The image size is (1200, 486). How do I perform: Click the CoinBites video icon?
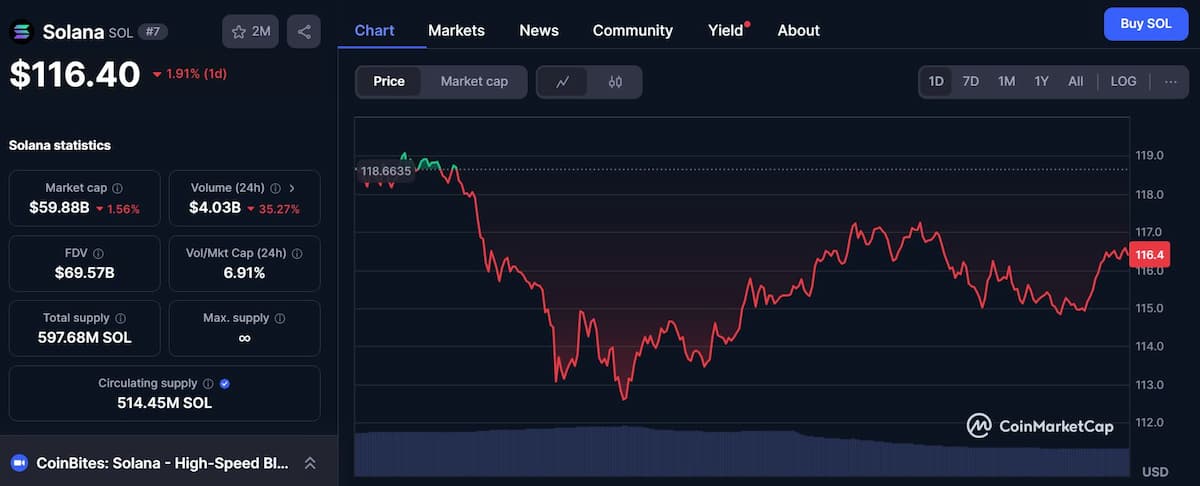[19, 463]
